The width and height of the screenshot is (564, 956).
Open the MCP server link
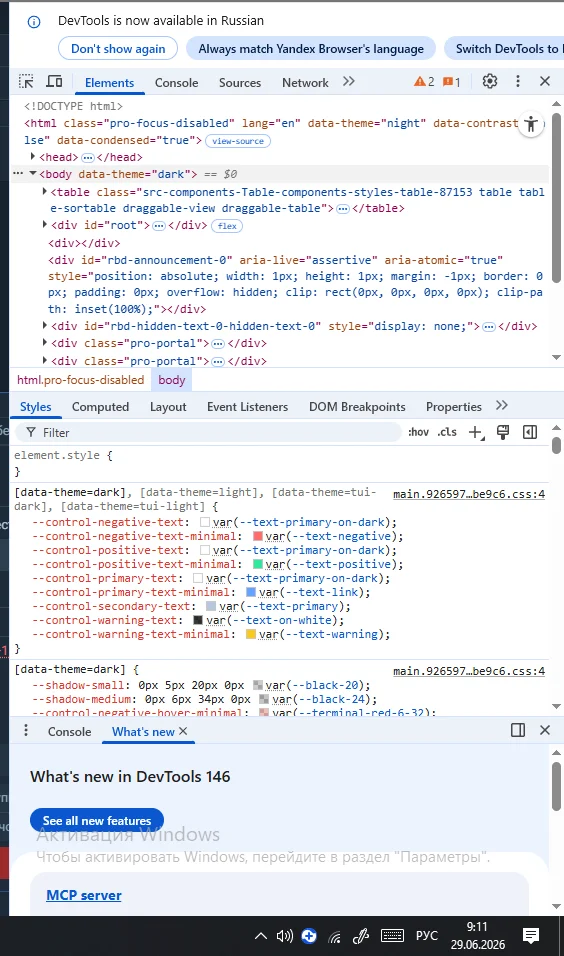[x=84, y=895]
